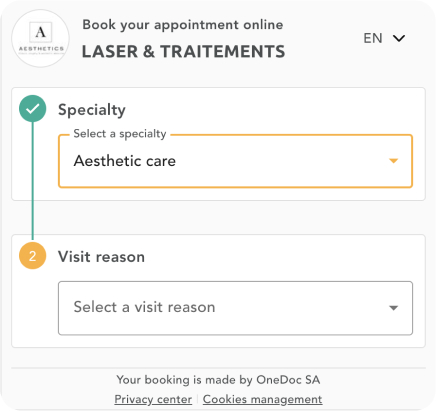
Task: Open the language selector labeled EN
Action: coord(384,38)
